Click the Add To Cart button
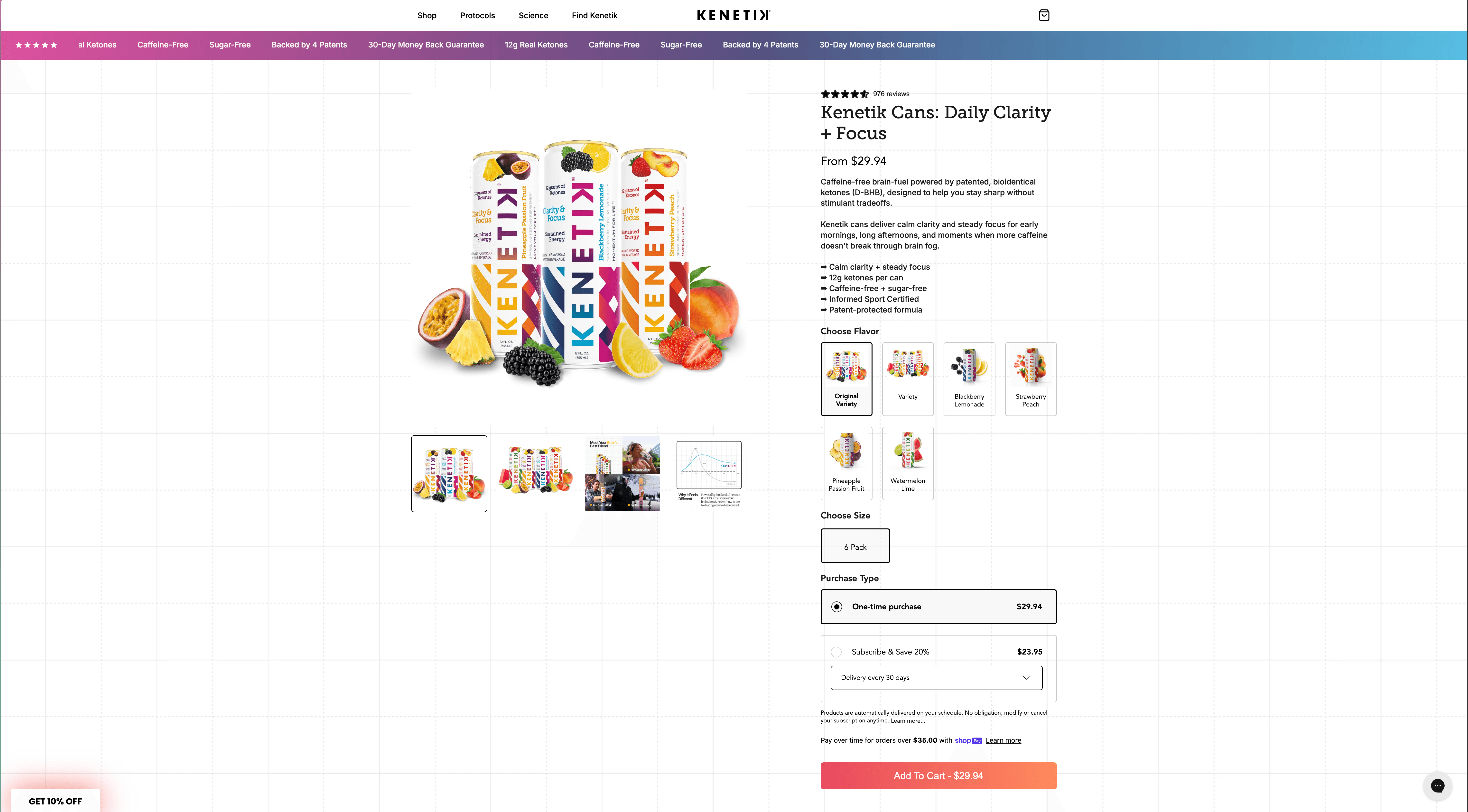Image resolution: width=1468 pixels, height=812 pixels. click(938, 775)
